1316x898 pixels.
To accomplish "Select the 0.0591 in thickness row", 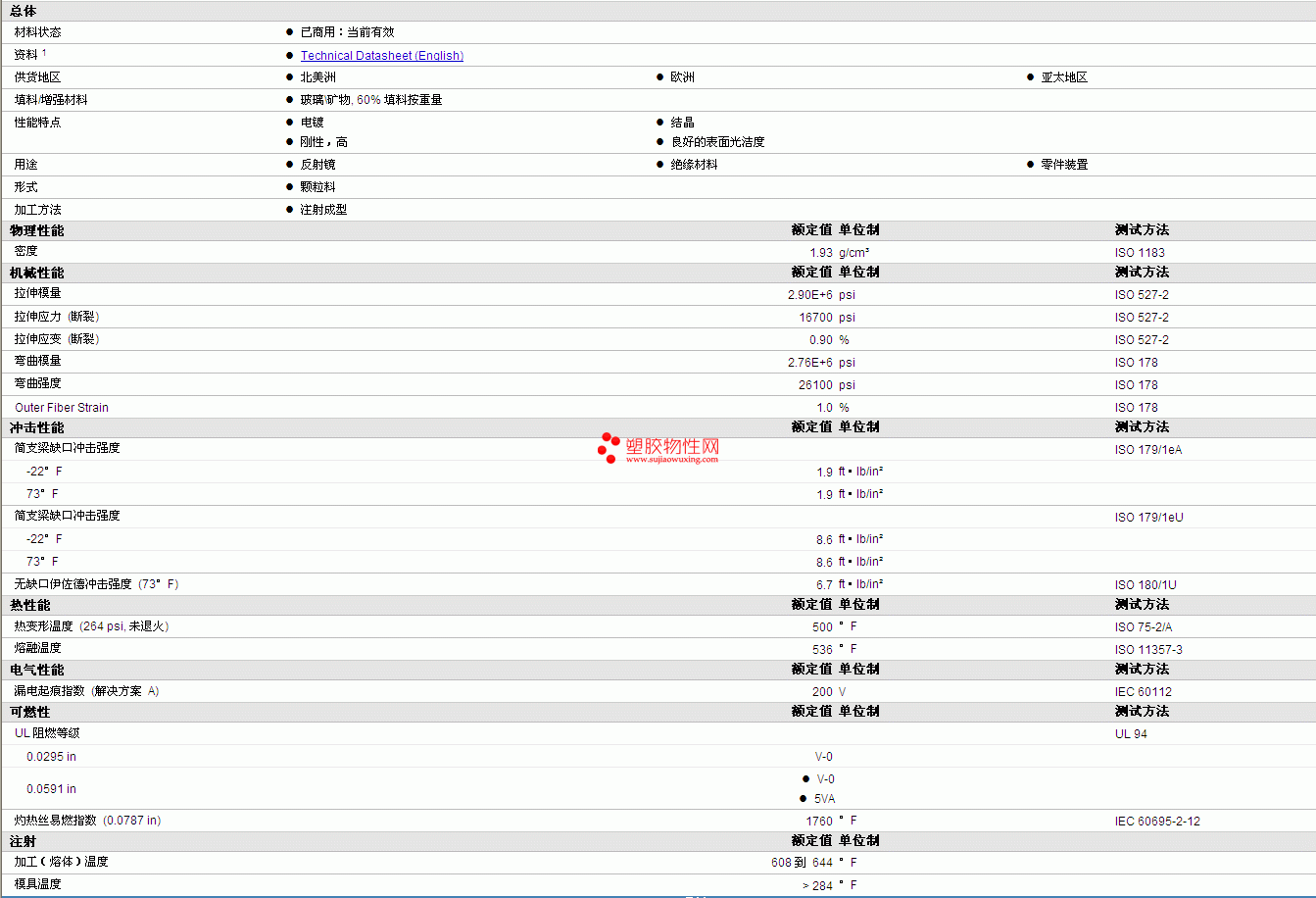I will pyautogui.click(x=51, y=789).
